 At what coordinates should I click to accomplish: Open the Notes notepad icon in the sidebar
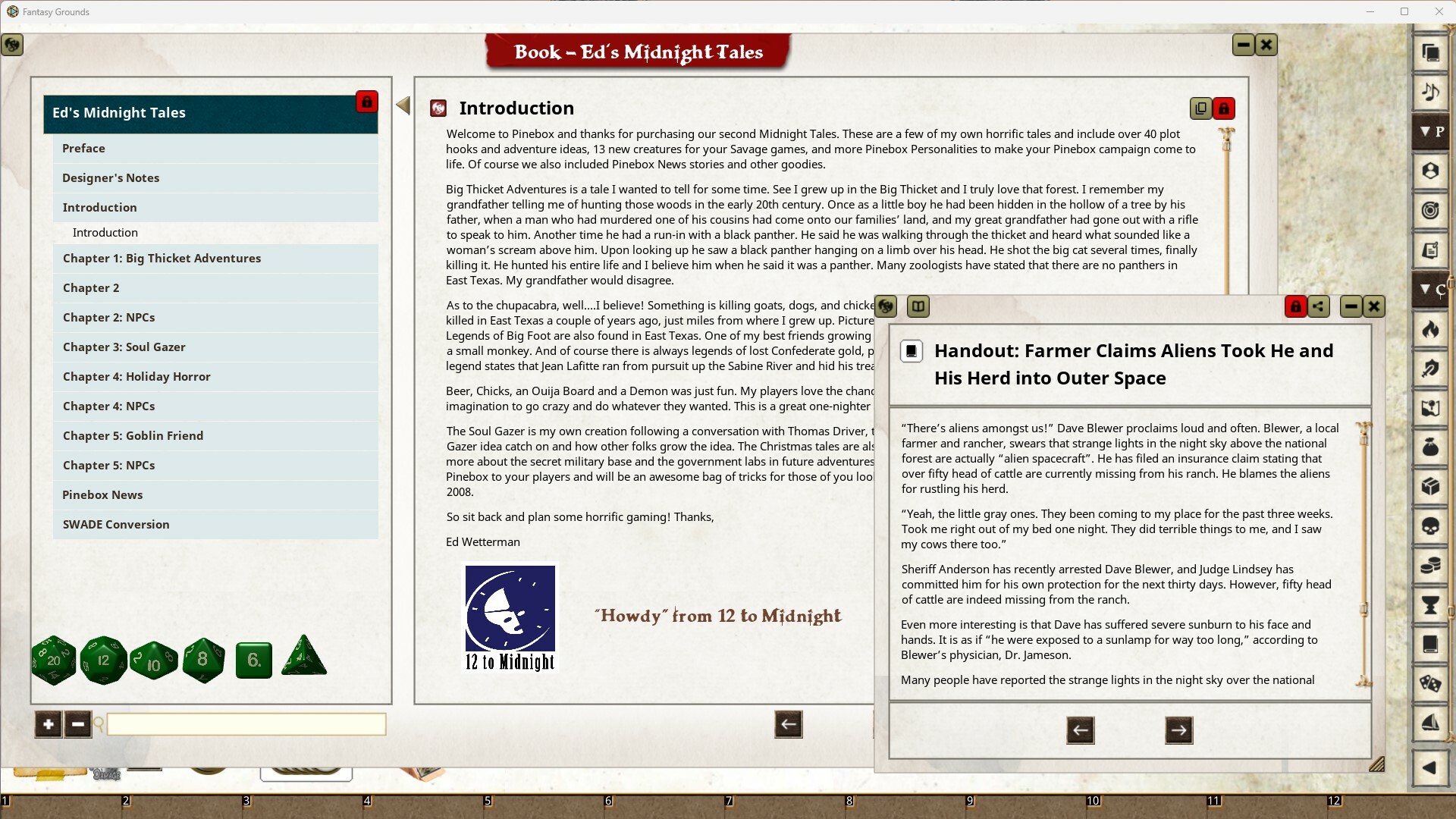(x=1429, y=251)
